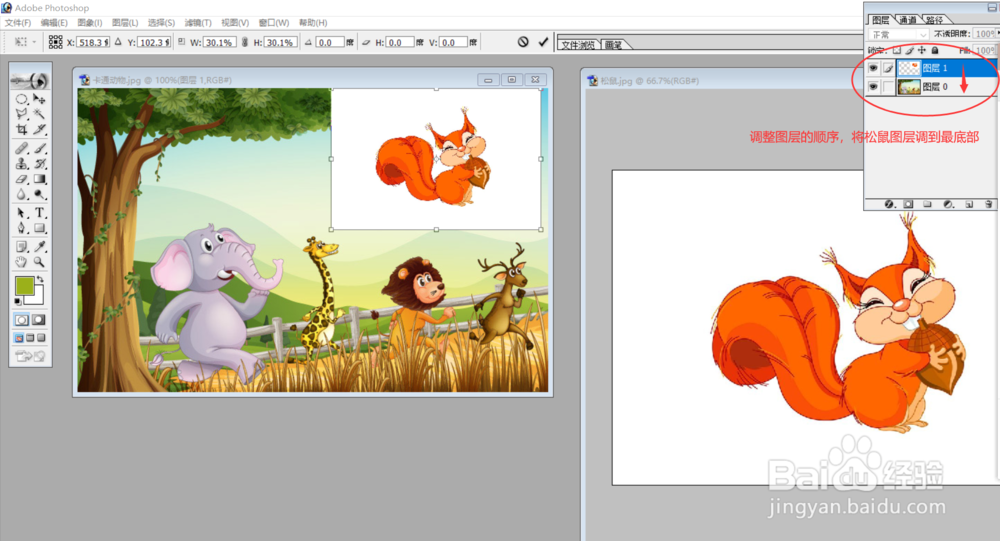Create a new layer icon
1000x541 pixels.
tap(969, 204)
